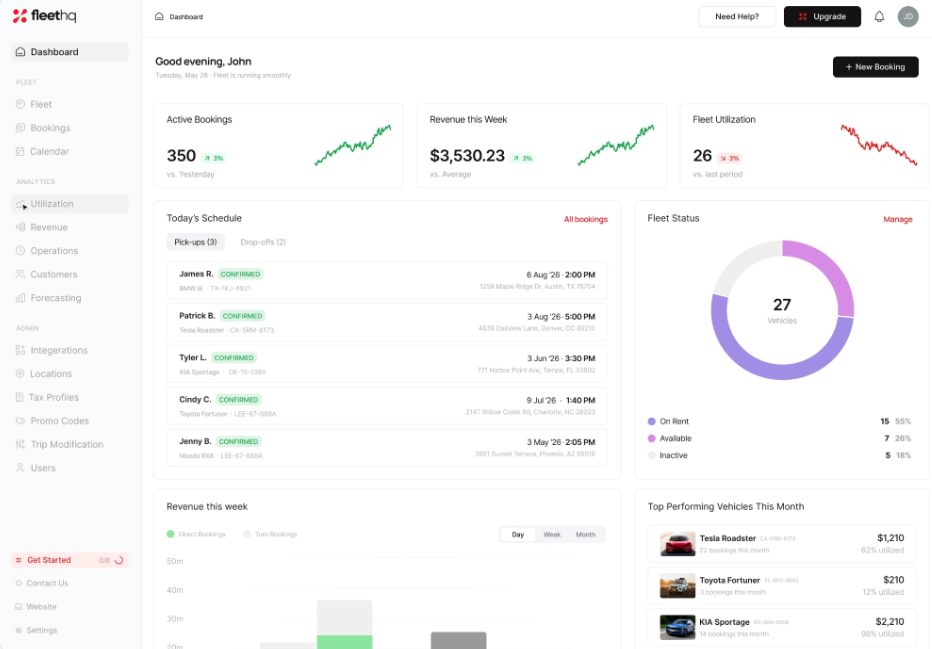This screenshot has height=649, width=932.
Task: Click the Revenue this Week stat card
Action: pyautogui.click(x=541, y=146)
